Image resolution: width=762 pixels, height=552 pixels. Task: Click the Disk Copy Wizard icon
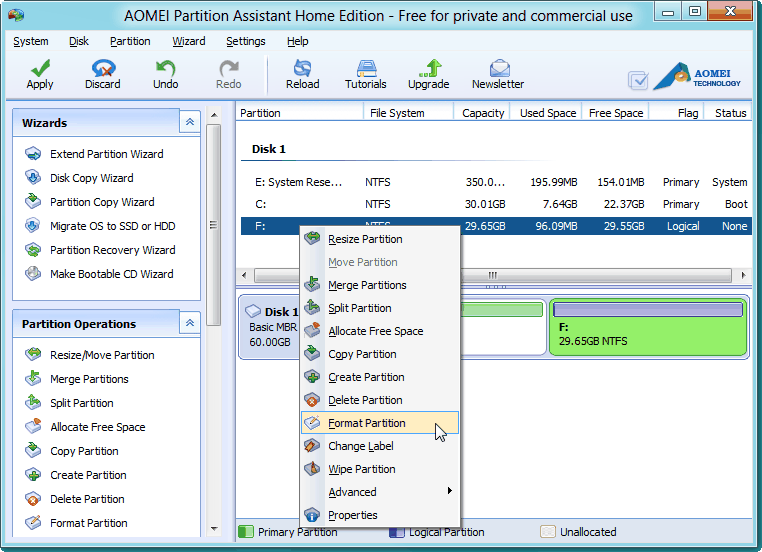[x=33, y=178]
